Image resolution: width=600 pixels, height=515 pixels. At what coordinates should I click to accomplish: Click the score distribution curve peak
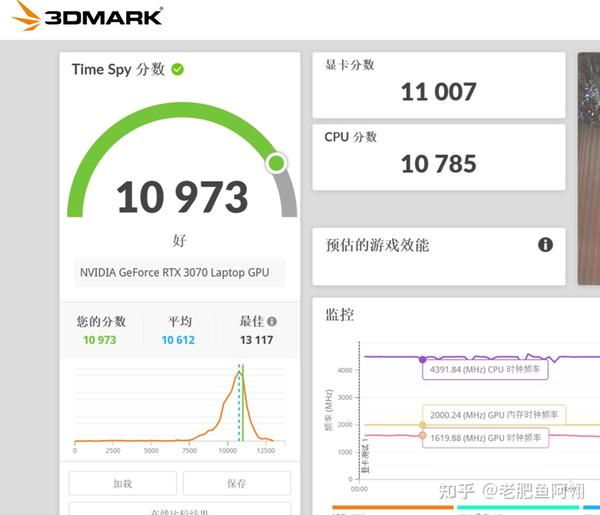(x=239, y=372)
